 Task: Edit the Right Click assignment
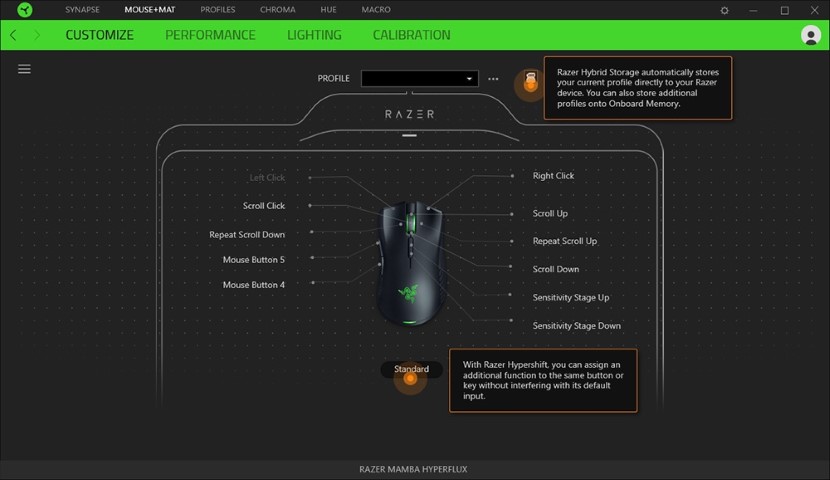[x=553, y=176]
